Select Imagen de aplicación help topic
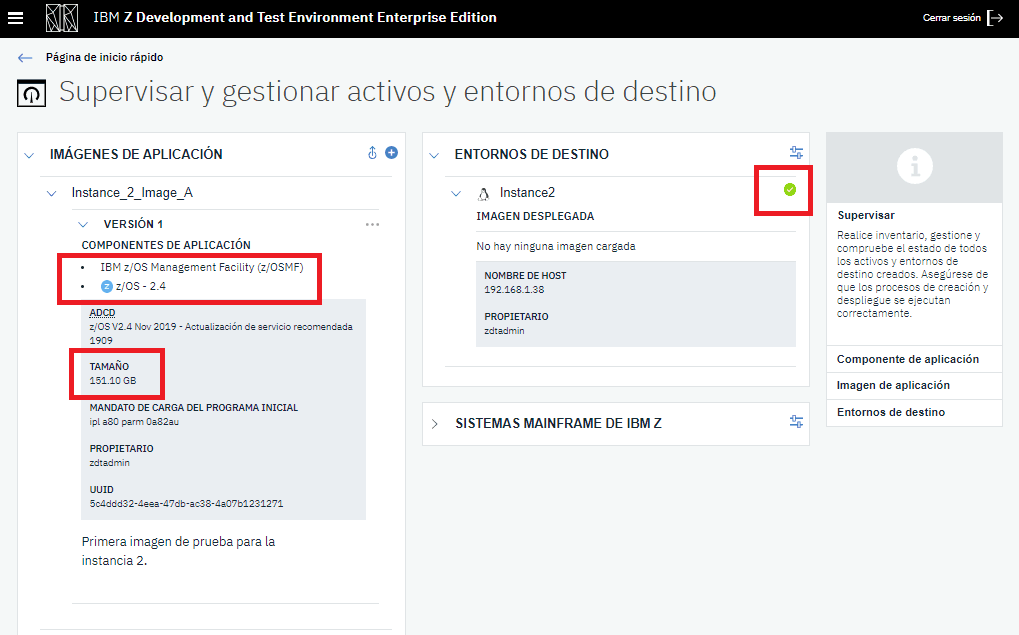The height and width of the screenshot is (635, 1019). click(x=893, y=385)
